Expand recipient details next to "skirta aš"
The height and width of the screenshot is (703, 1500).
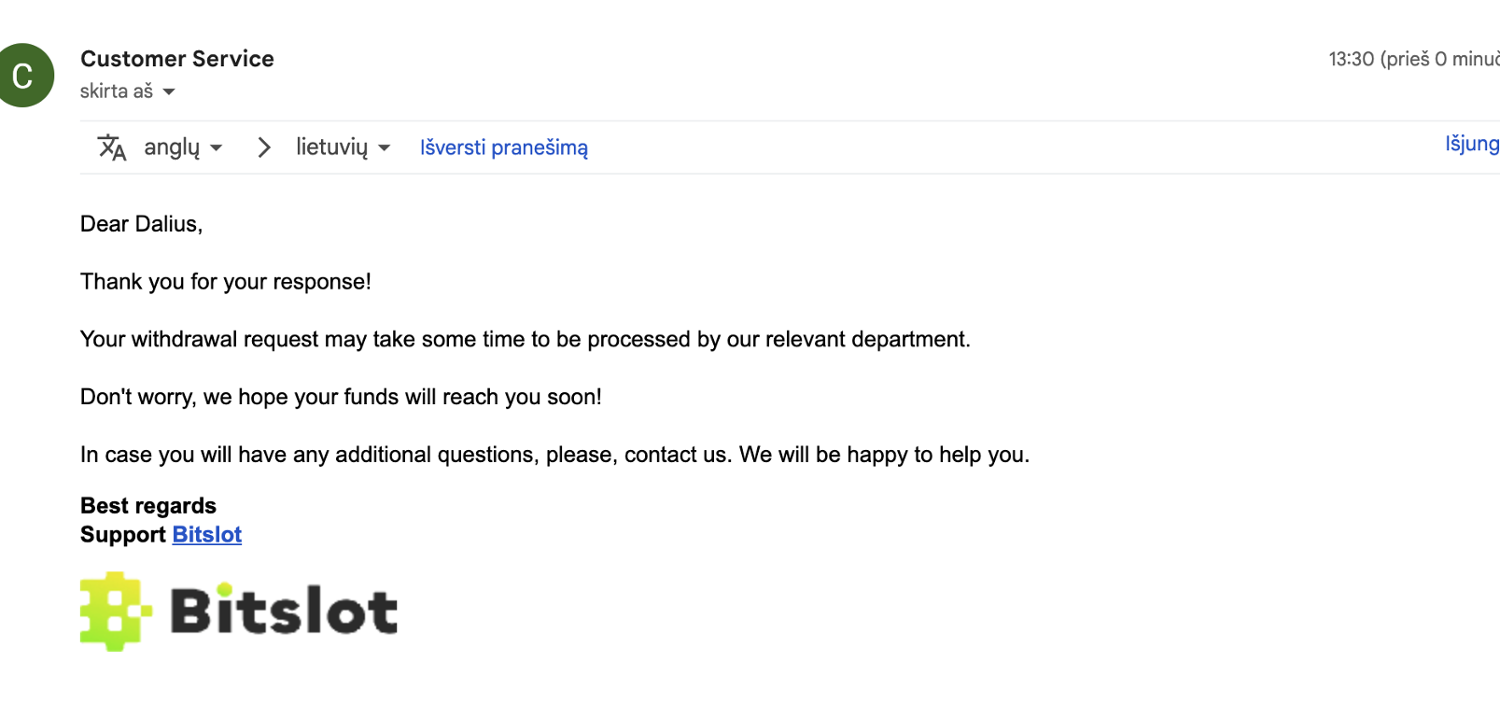(169, 92)
